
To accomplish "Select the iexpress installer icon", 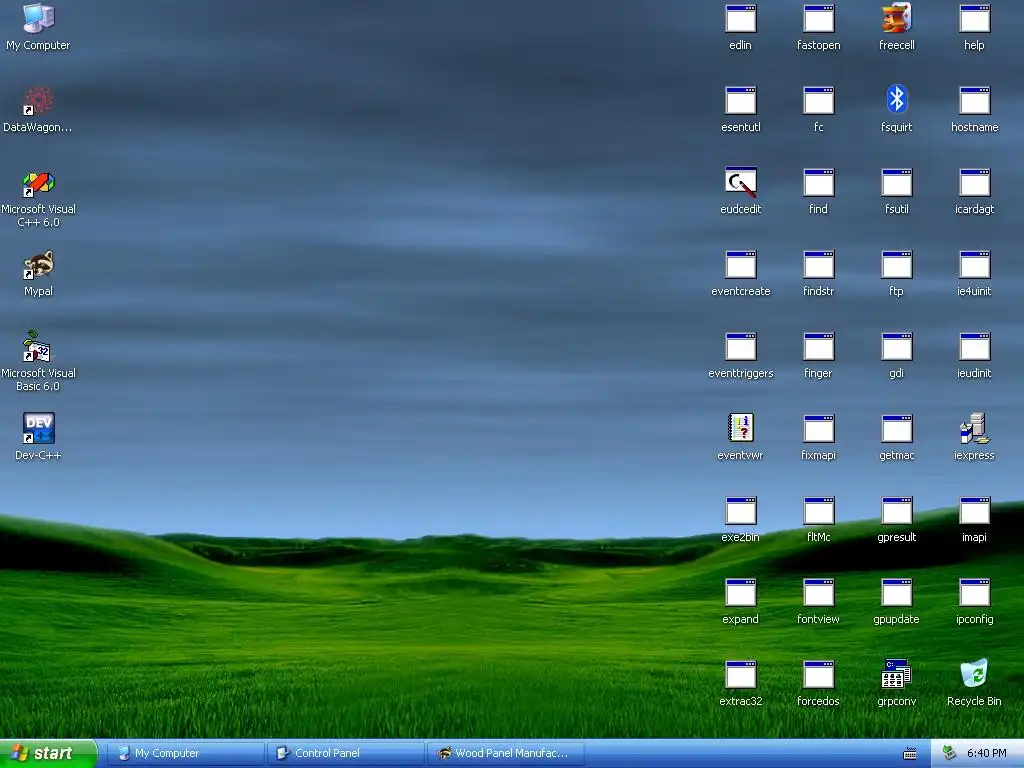I will pyautogui.click(x=974, y=428).
